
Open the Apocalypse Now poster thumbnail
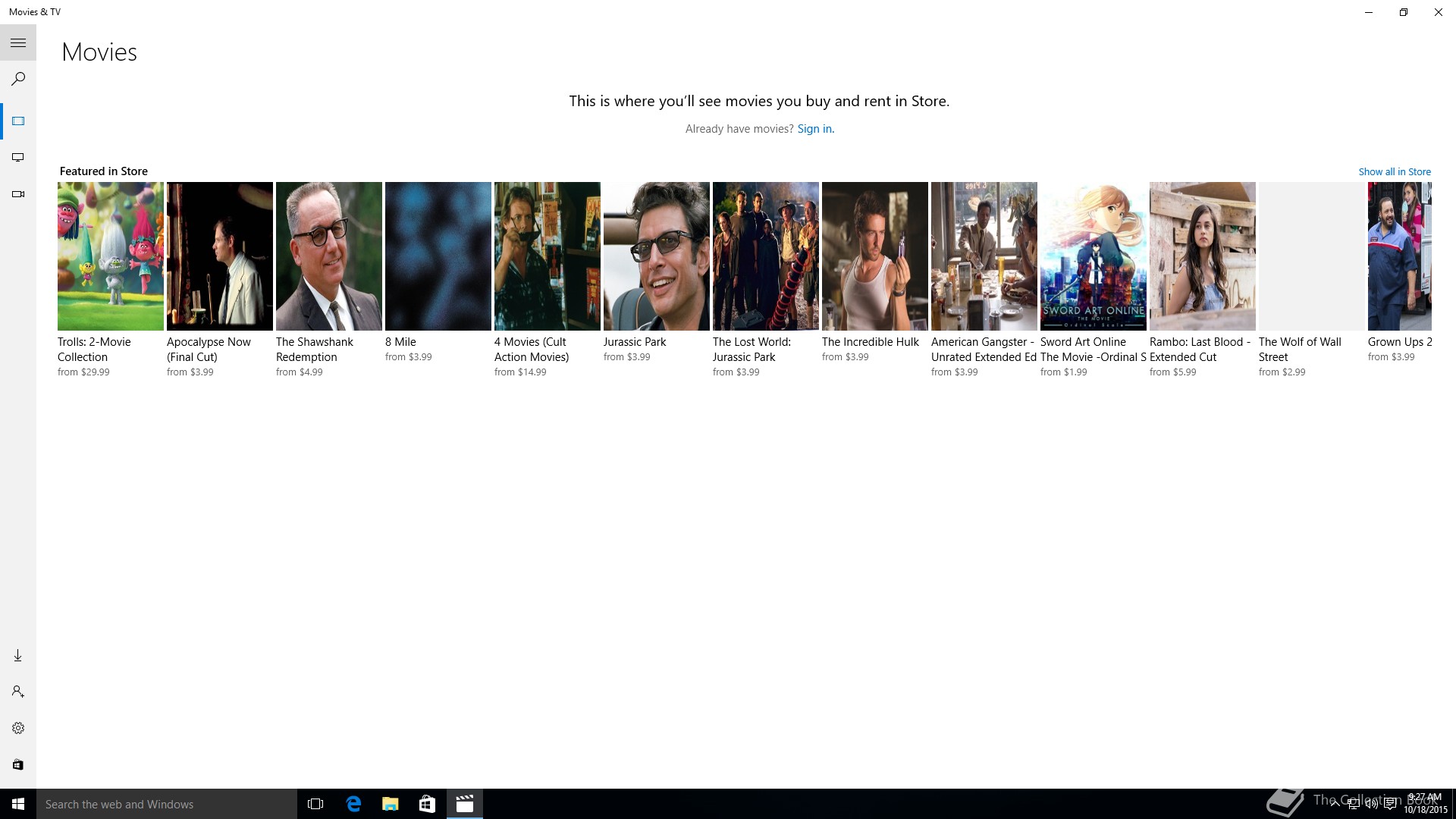coord(220,256)
